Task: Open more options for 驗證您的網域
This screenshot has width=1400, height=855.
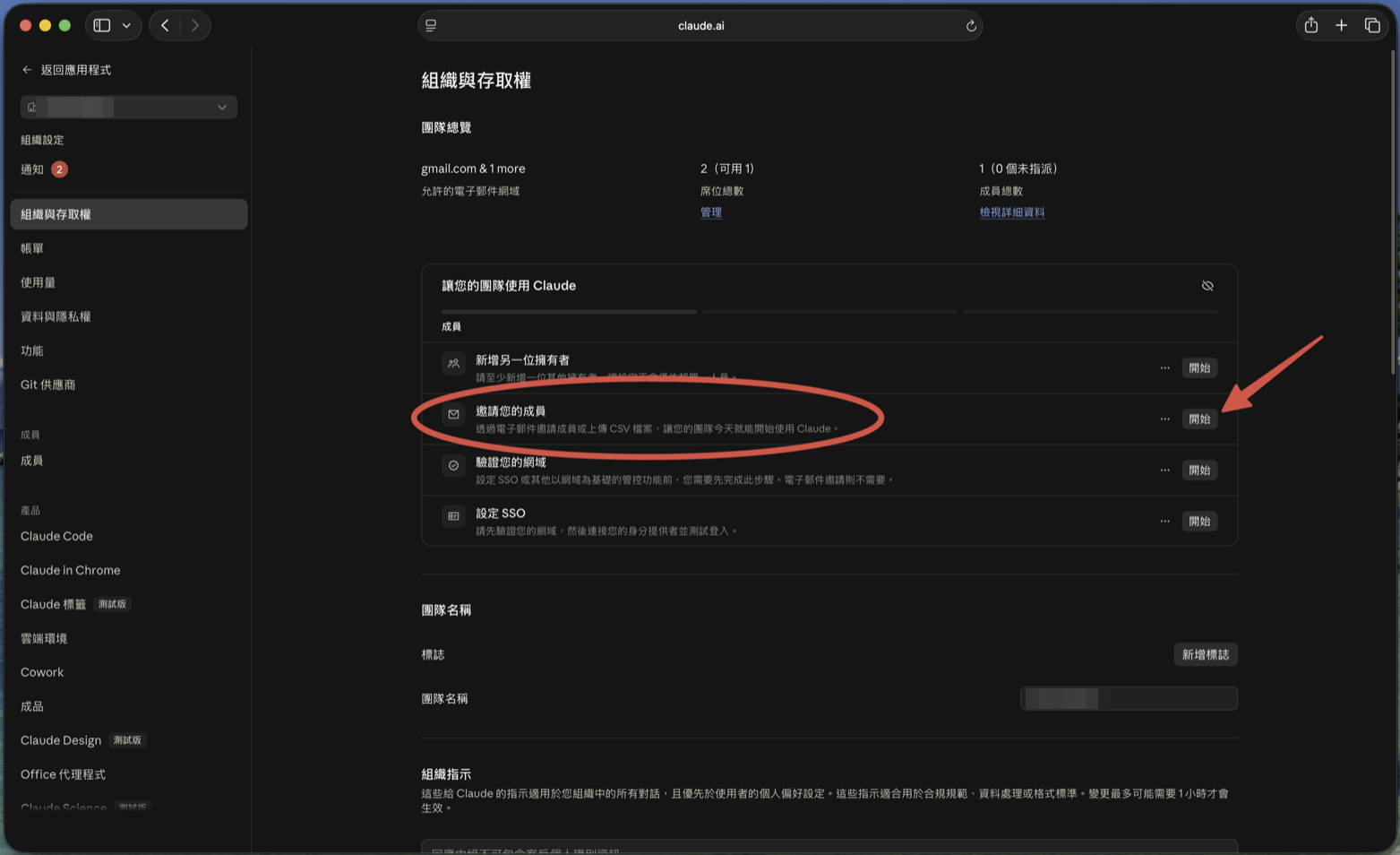Action: [x=1164, y=471]
